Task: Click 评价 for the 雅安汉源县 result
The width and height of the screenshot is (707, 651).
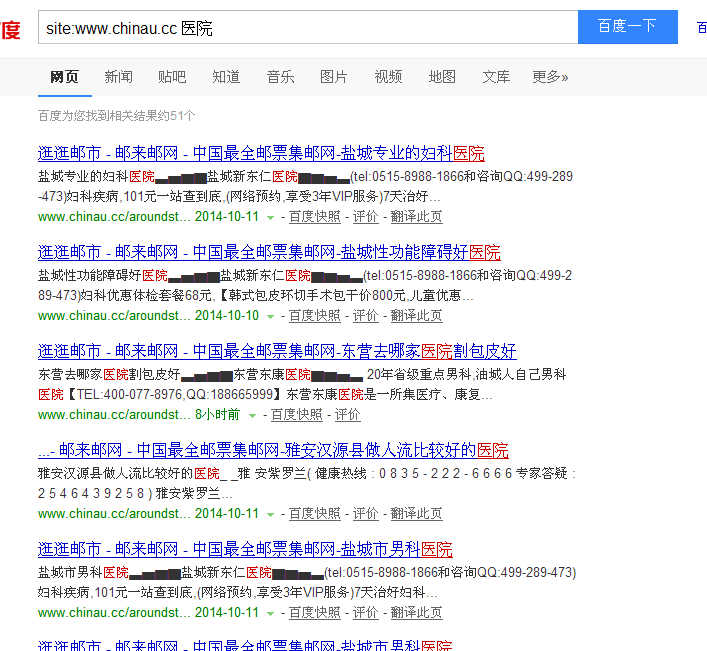Action: pyautogui.click(x=365, y=513)
